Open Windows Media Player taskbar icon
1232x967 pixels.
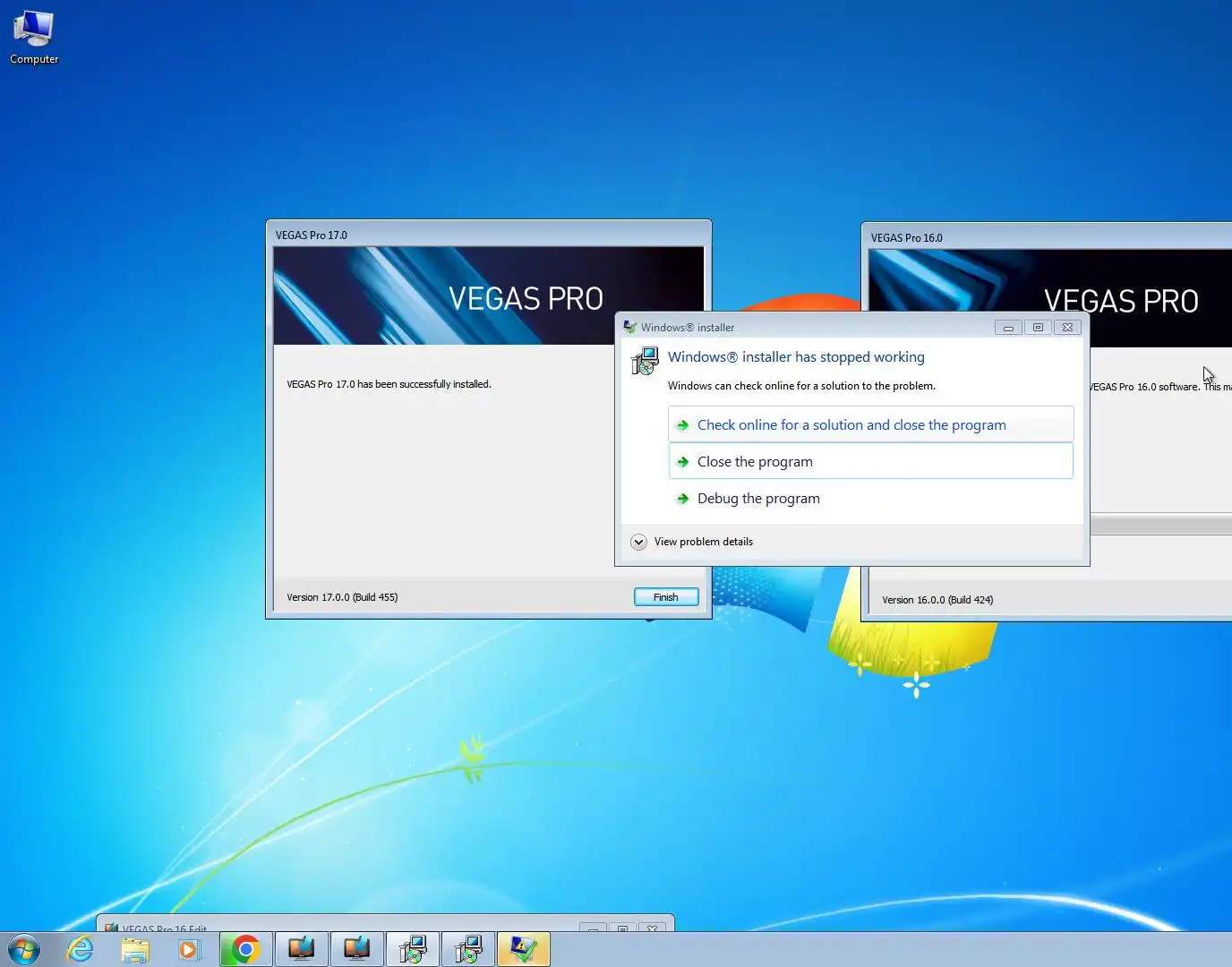190,949
